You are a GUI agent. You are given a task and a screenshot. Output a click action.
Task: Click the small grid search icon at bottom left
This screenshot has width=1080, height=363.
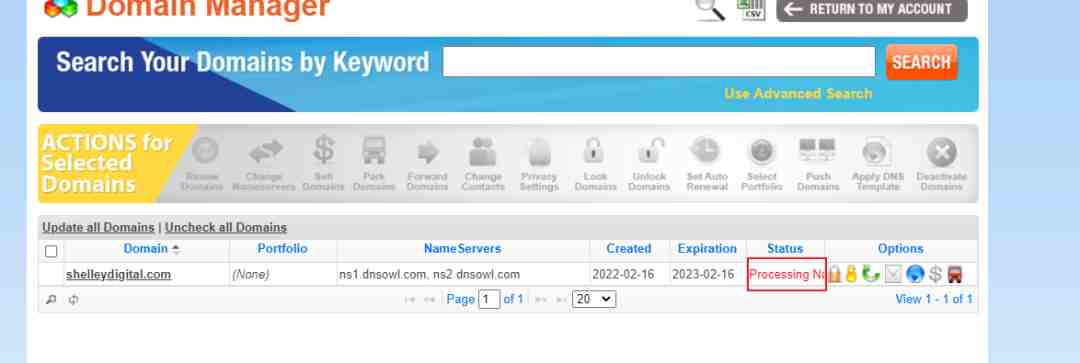(50, 300)
